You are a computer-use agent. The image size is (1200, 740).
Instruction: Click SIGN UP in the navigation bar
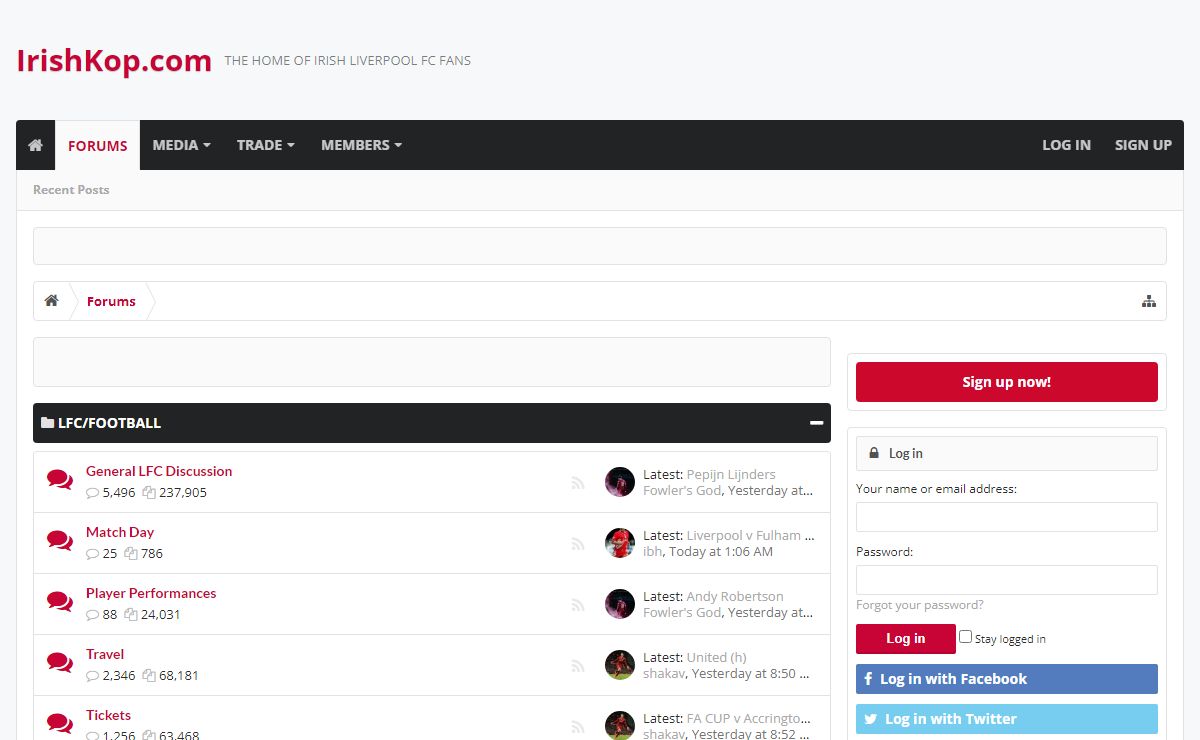[1143, 145]
